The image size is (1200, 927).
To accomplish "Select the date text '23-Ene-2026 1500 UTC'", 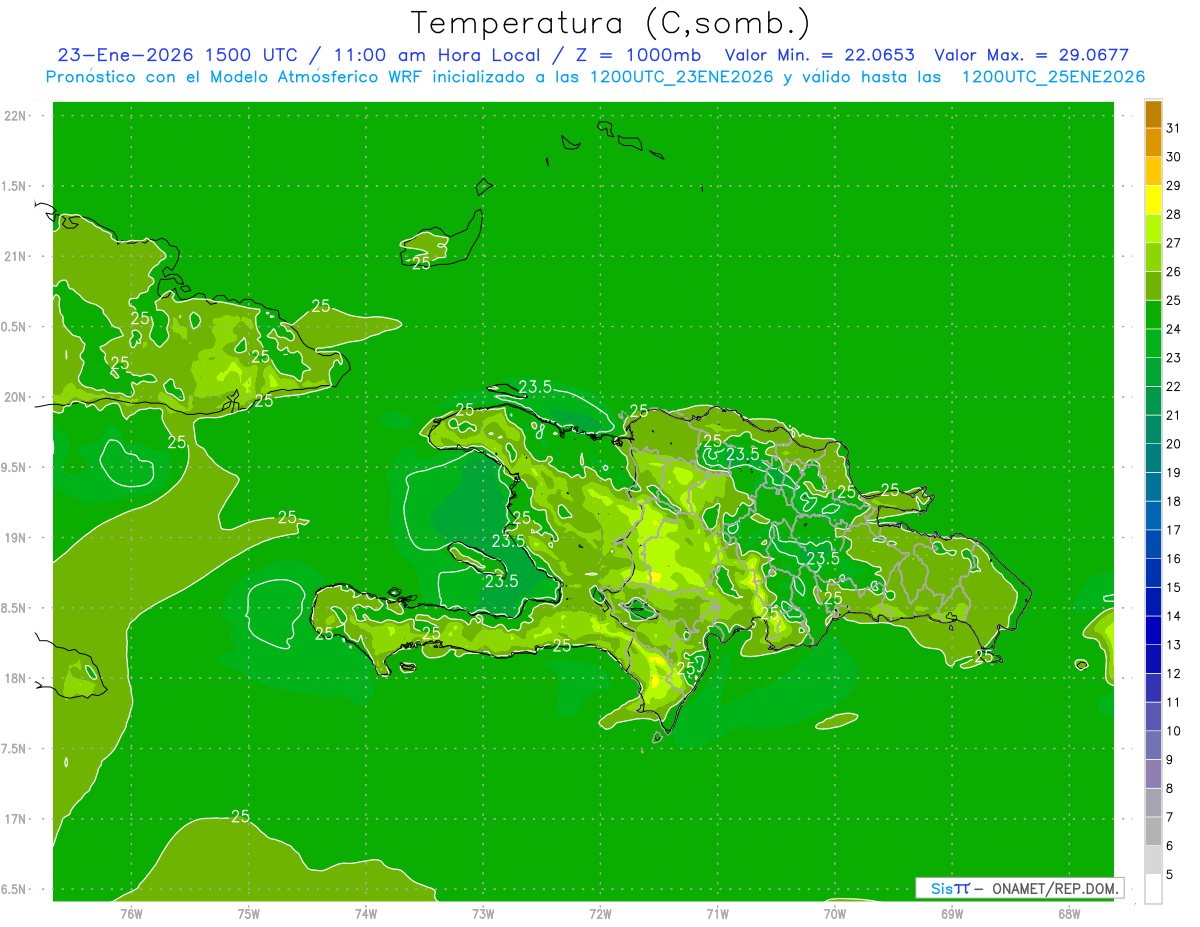I will tap(178, 55).
